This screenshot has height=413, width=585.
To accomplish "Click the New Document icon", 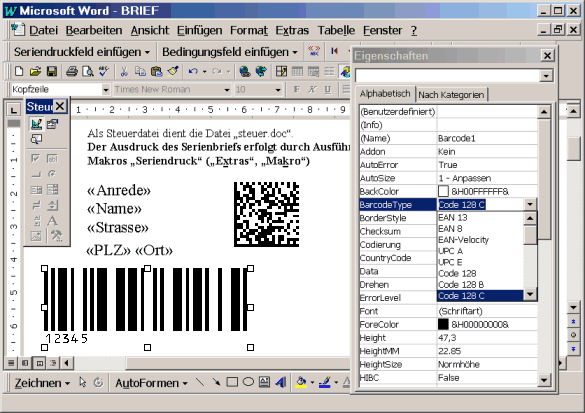I will coord(19,71).
